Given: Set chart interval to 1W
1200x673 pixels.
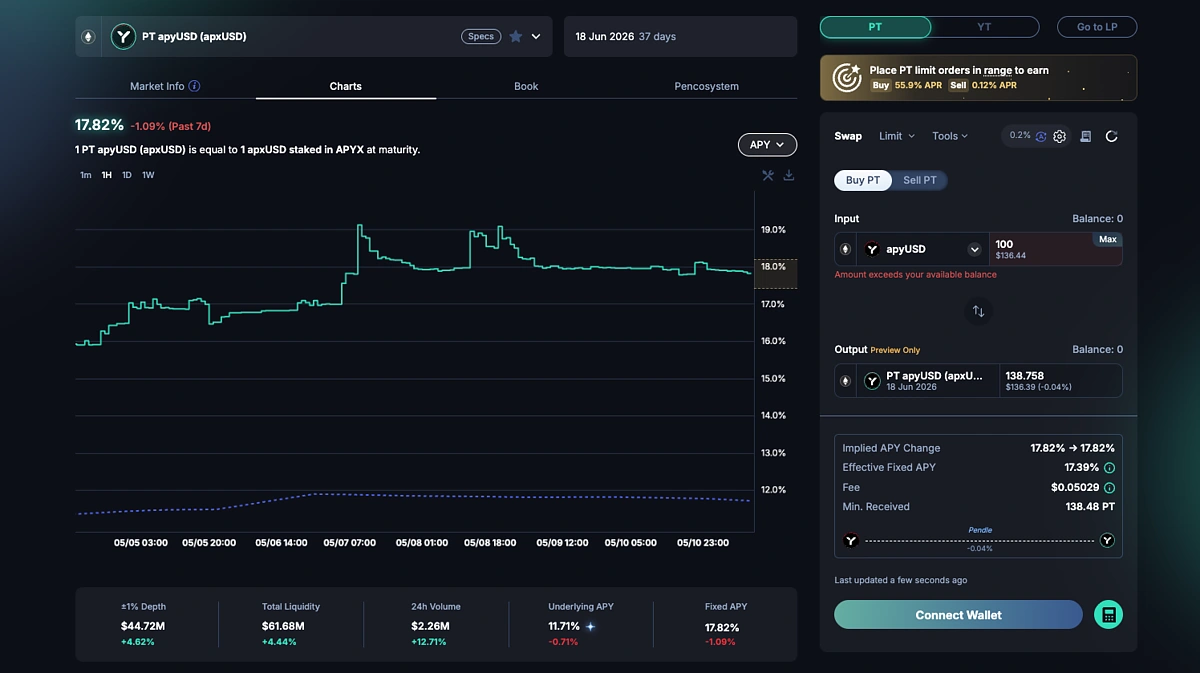Looking at the screenshot, I should [x=148, y=175].
